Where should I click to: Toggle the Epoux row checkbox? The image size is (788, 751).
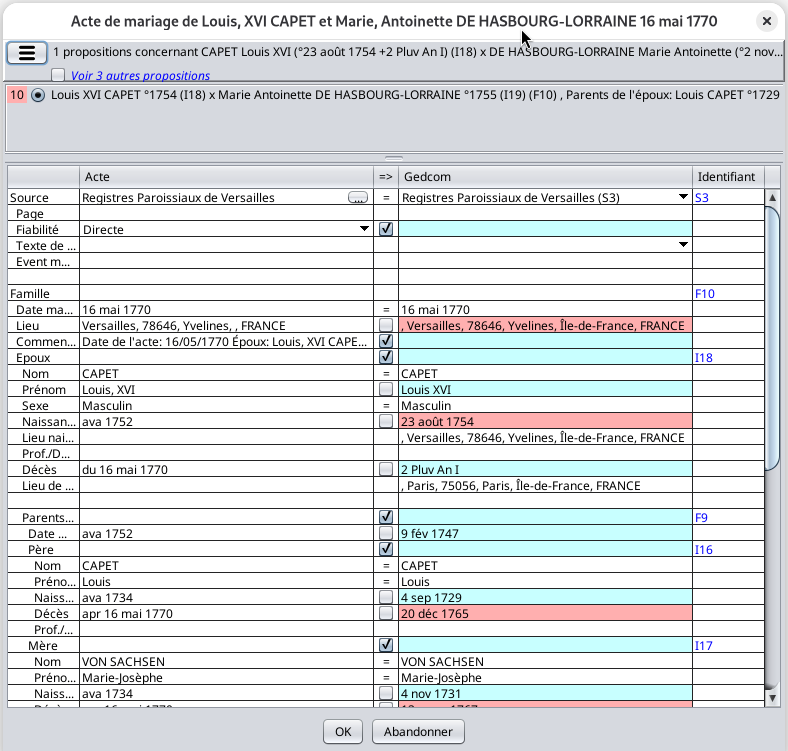(386, 358)
